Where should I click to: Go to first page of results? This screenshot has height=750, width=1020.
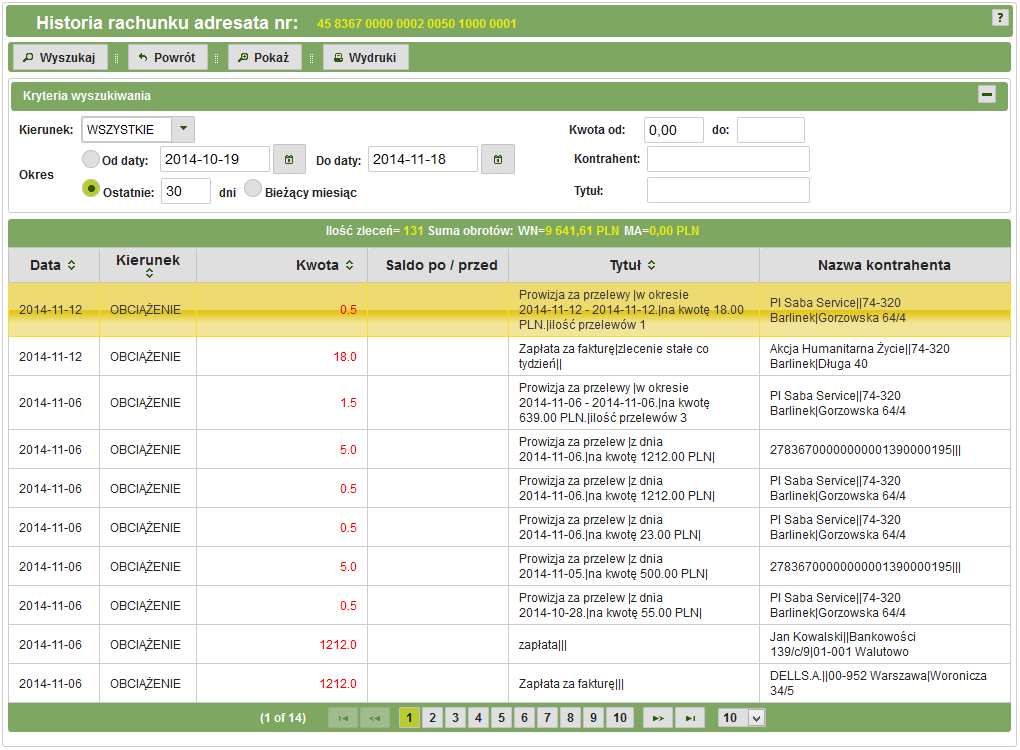click(343, 718)
